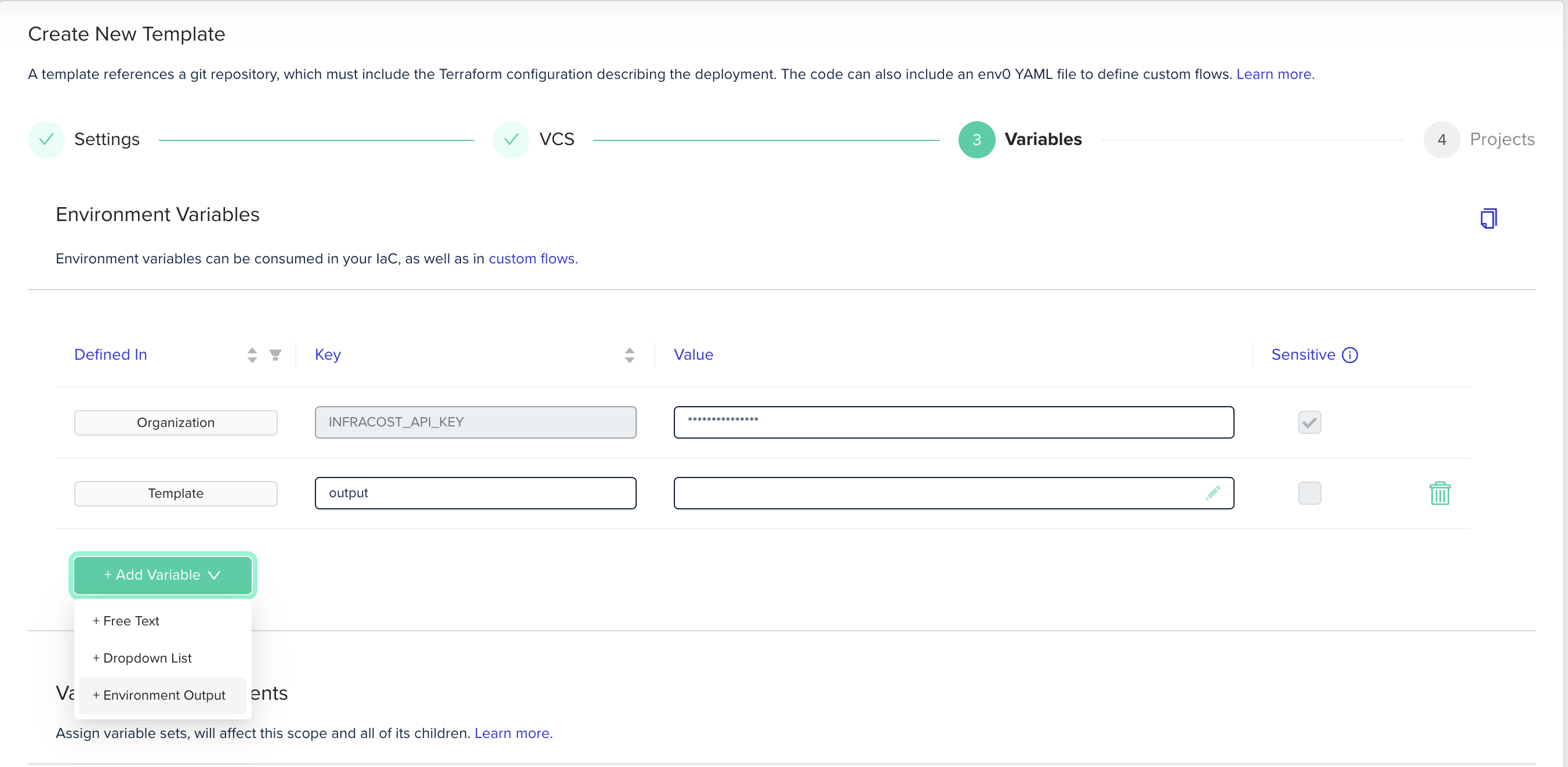
Task: Toggle Sensitive checkbox for INFRACOST_API_KEY
Action: click(1309, 422)
